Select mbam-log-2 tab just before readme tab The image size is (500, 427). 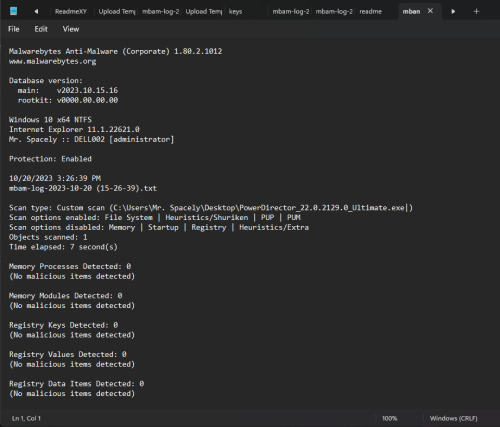(x=334, y=11)
